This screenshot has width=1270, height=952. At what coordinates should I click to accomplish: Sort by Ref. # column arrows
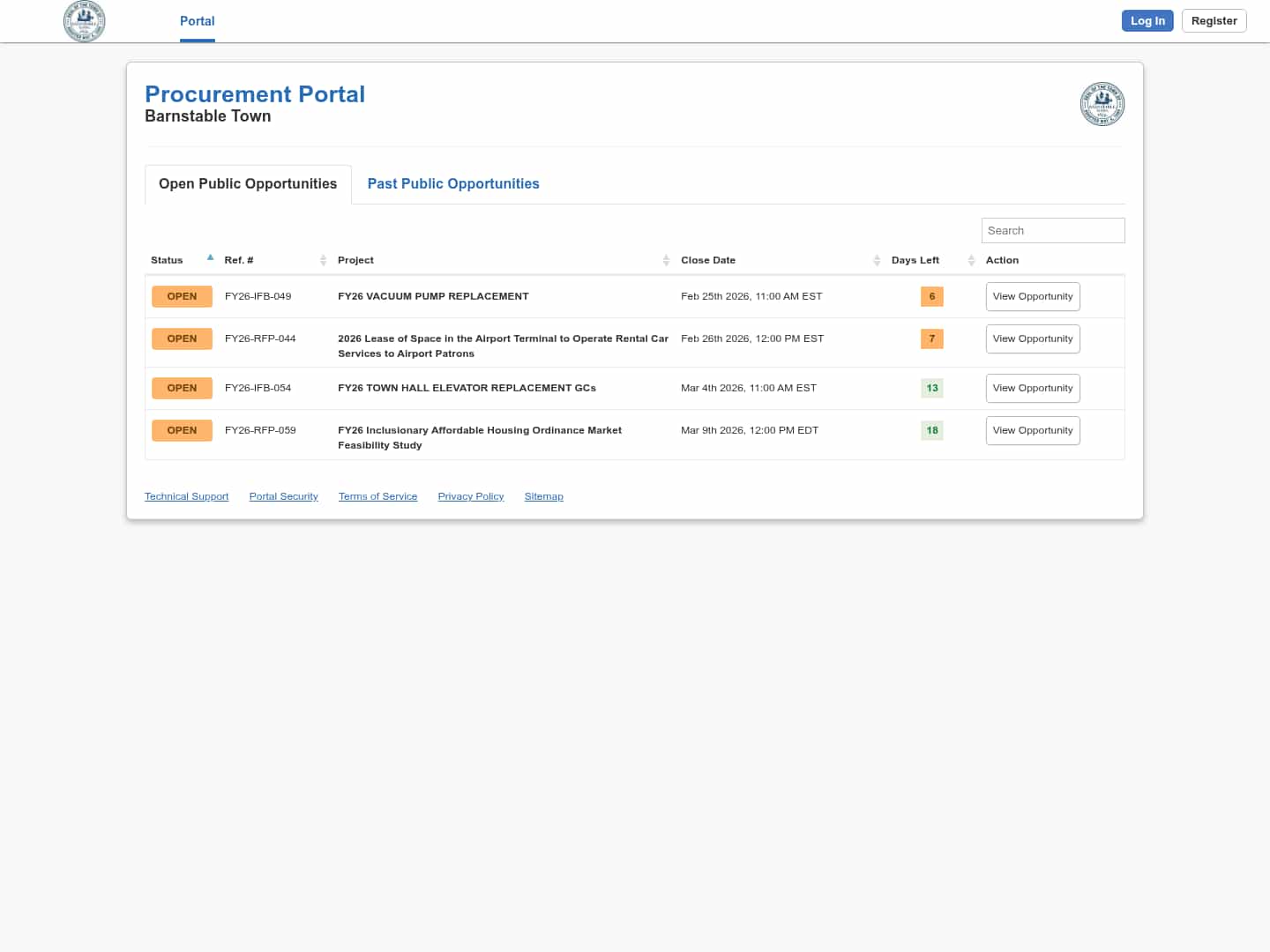[323, 260]
